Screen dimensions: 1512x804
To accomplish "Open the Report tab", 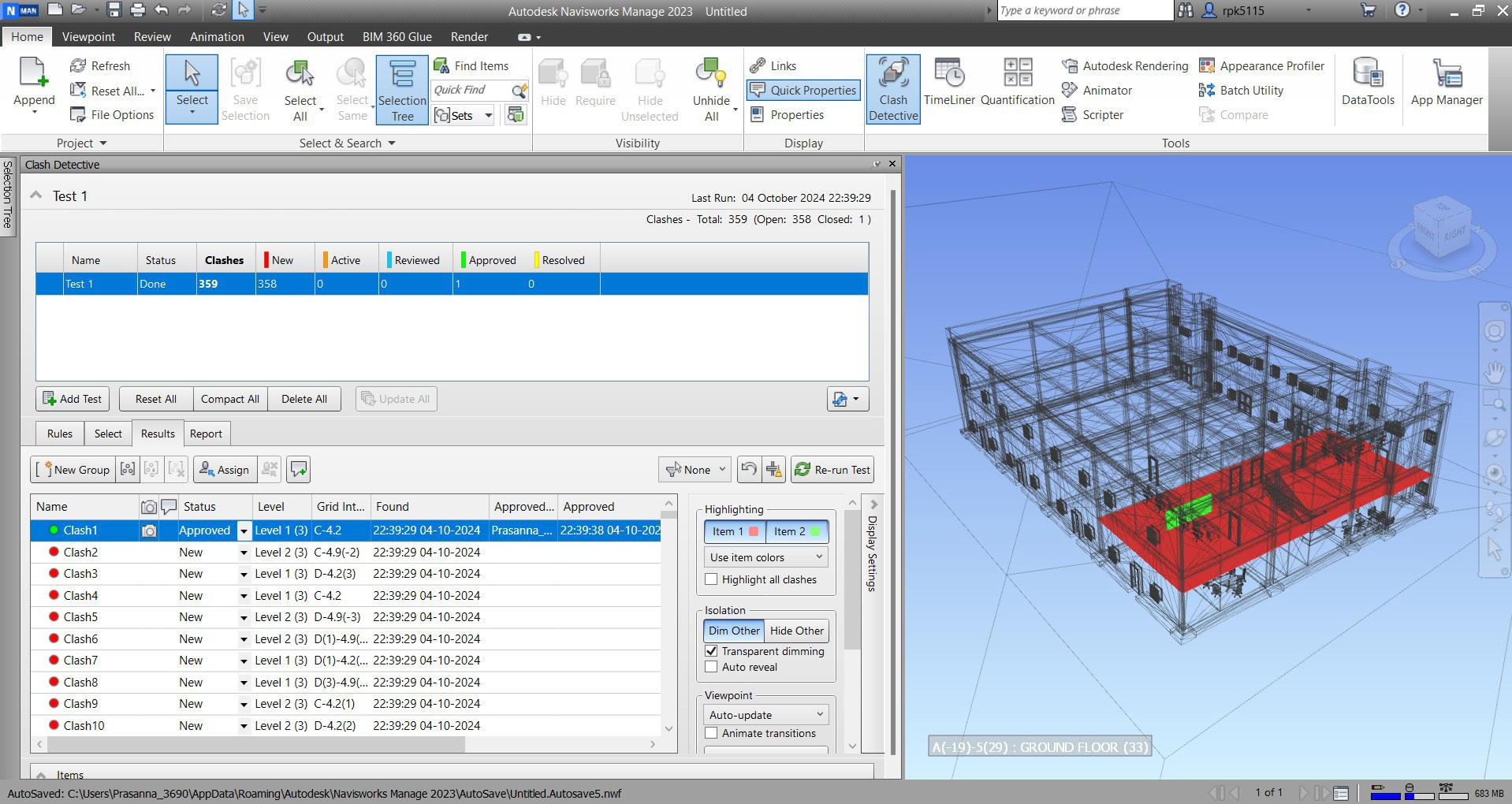I will click(206, 434).
